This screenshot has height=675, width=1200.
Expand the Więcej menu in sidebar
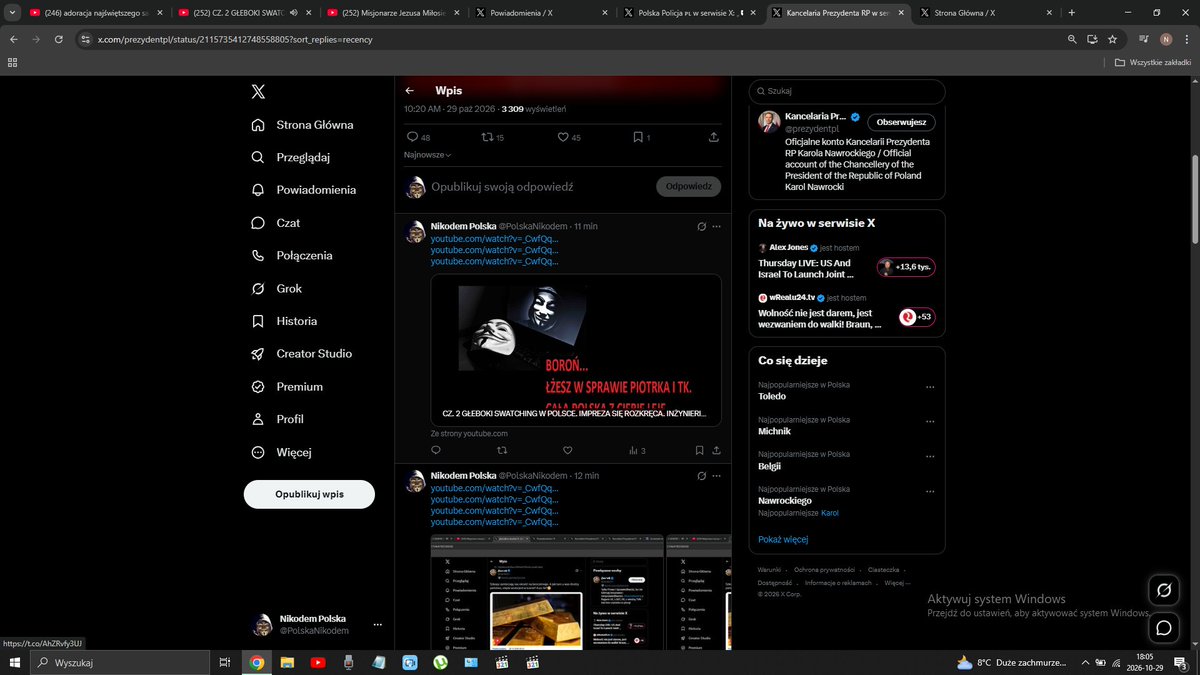tap(280, 452)
